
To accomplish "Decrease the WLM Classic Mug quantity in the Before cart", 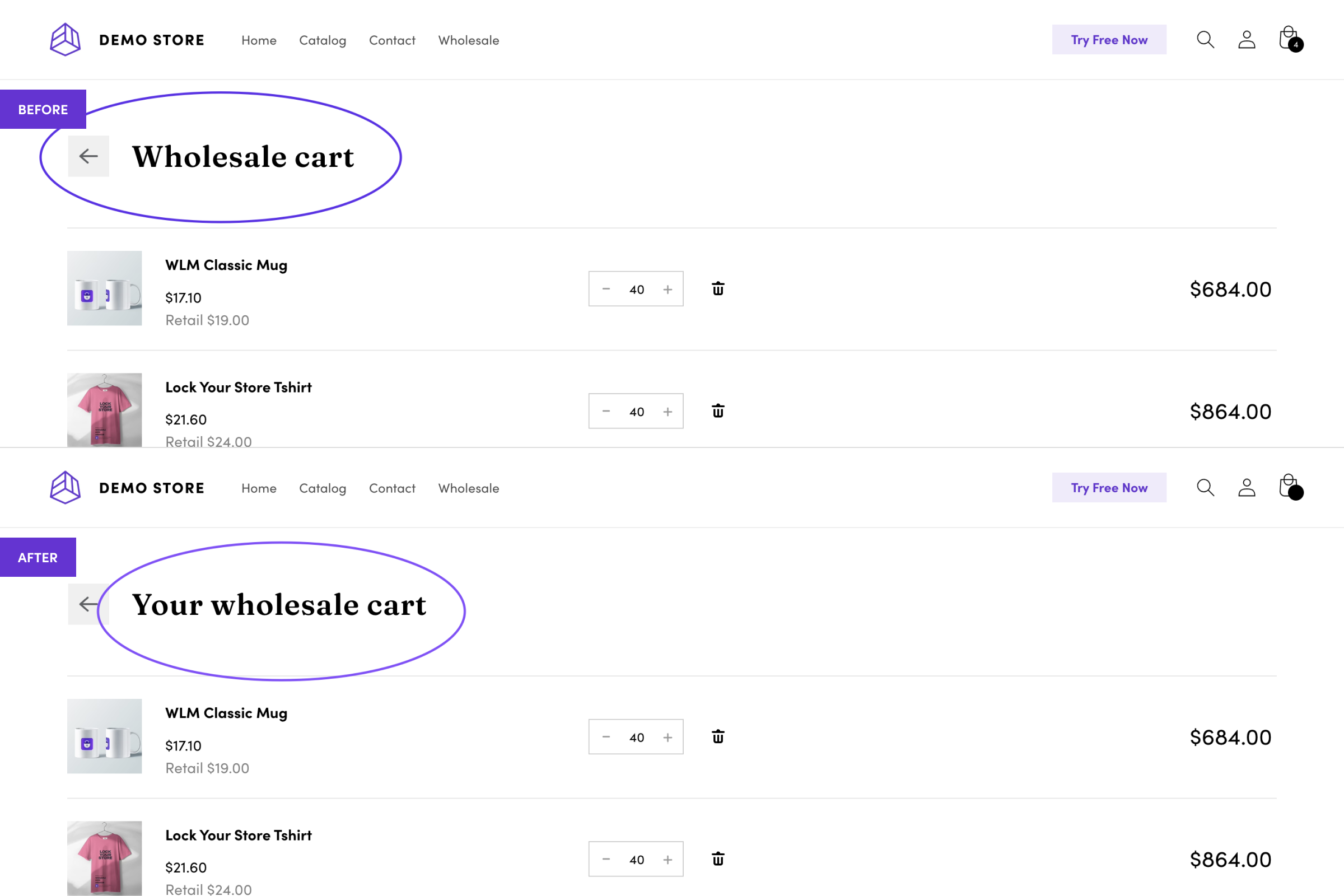I will point(606,289).
